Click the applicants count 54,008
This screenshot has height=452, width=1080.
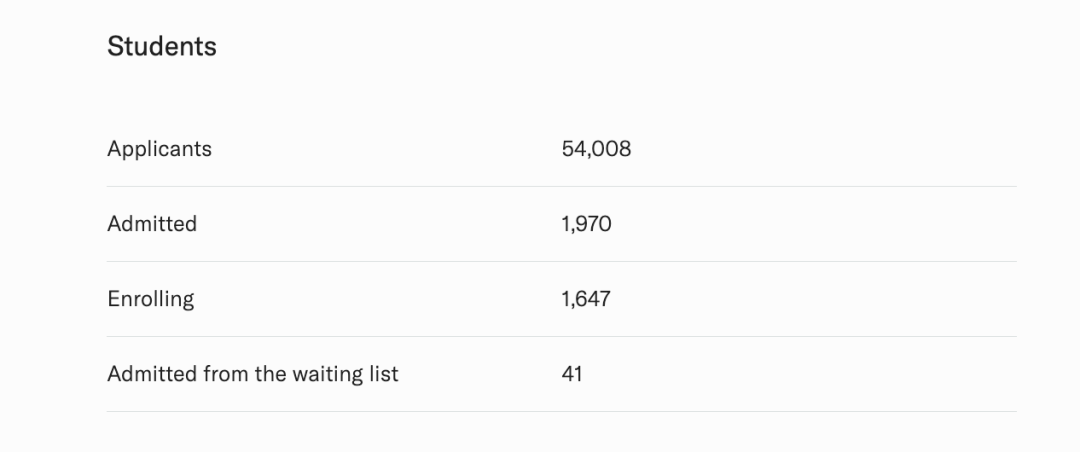(x=596, y=149)
